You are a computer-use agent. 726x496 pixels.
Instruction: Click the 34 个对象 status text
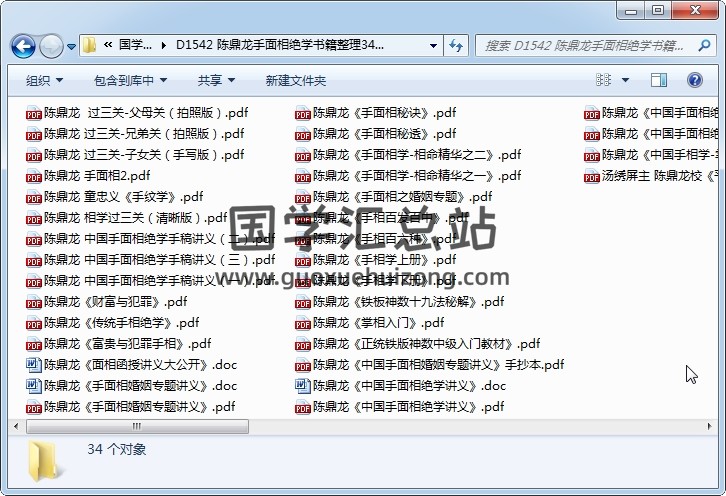(x=117, y=449)
